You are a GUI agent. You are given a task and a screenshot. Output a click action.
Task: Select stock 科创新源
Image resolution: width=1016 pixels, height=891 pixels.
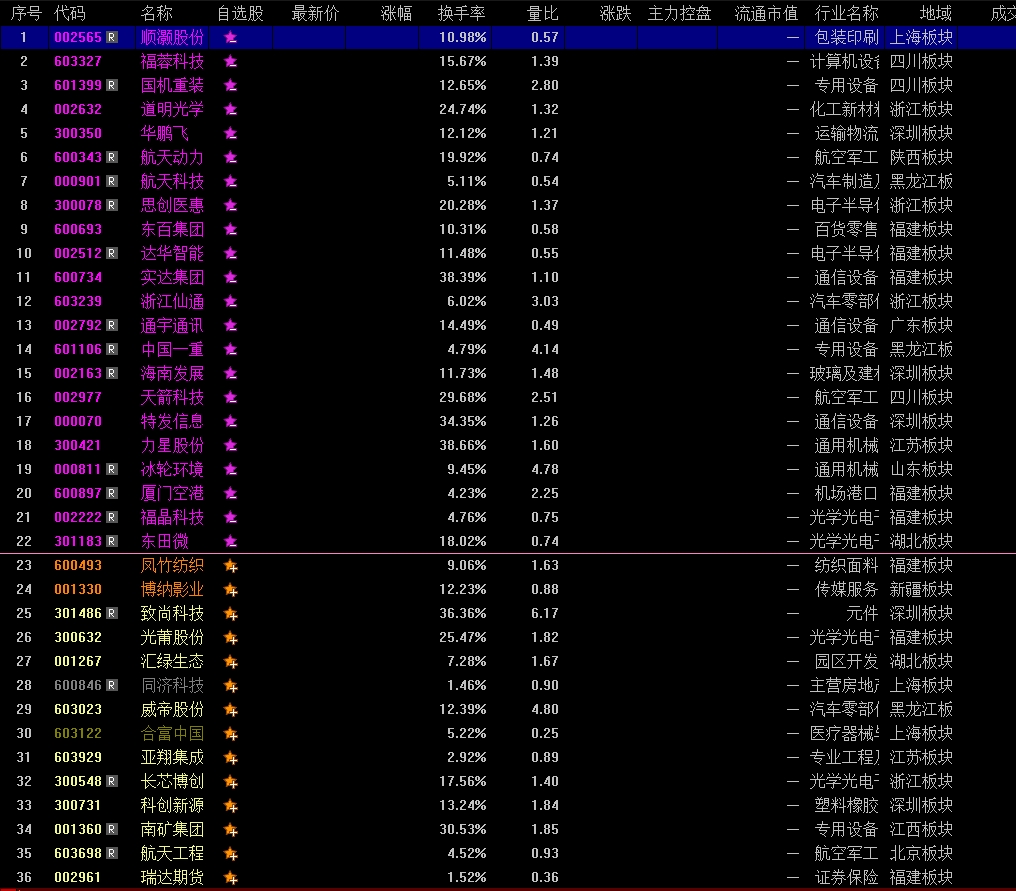(172, 805)
